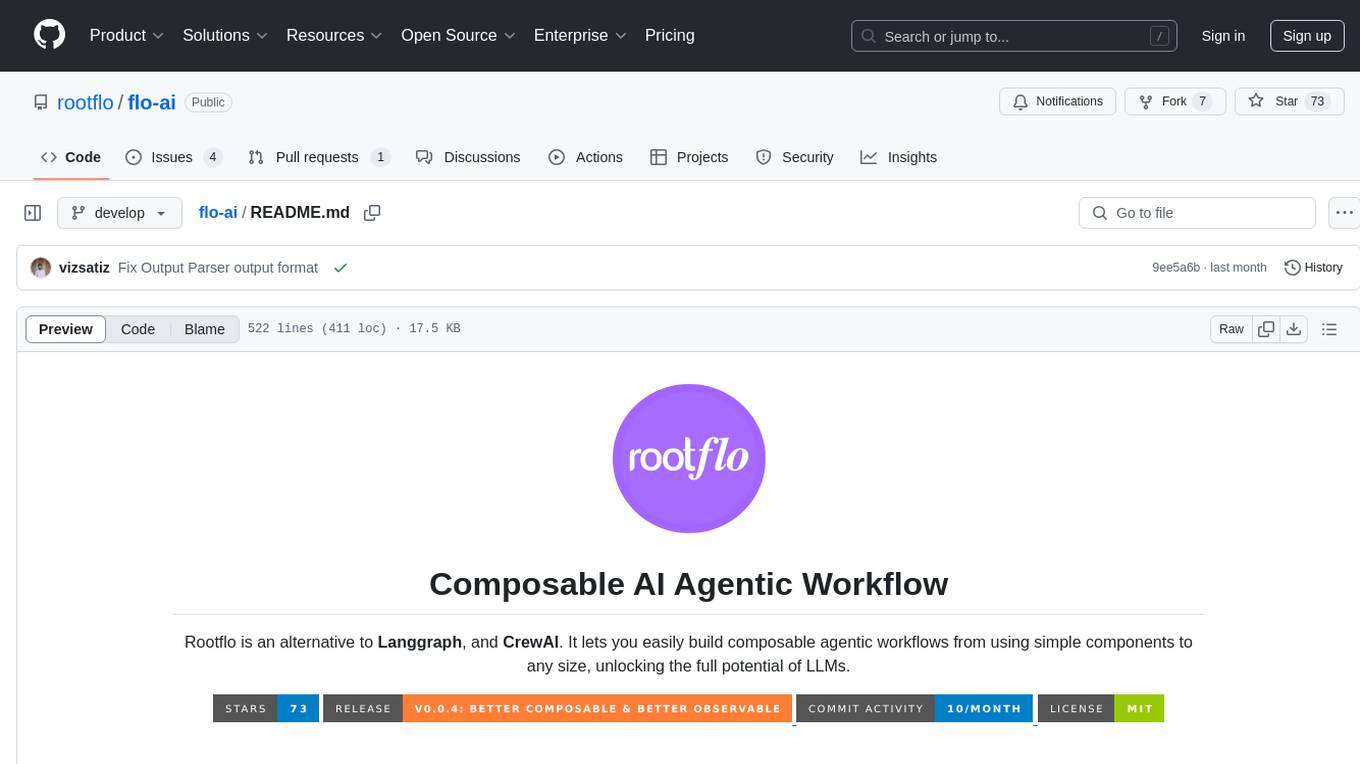
Task: Switch to the Issues tab
Action: tap(173, 157)
